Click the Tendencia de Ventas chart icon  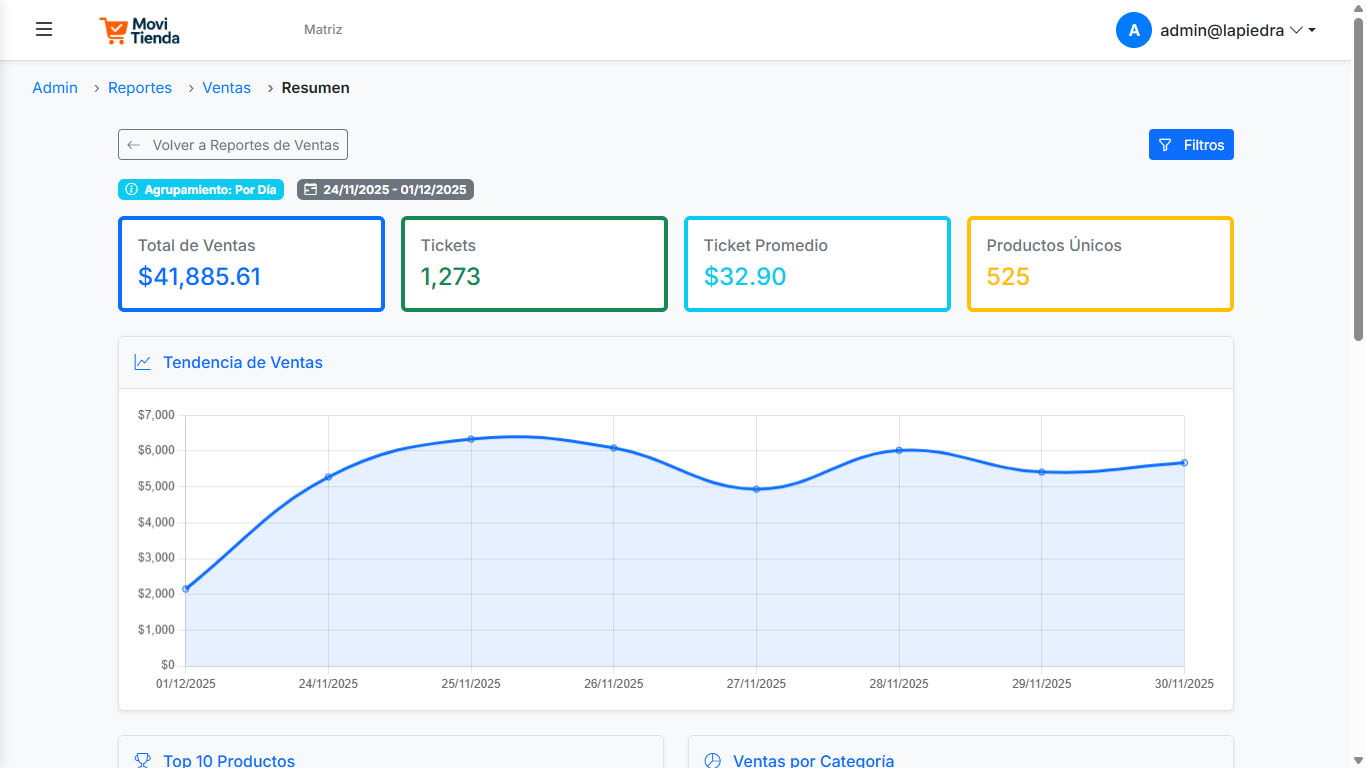click(x=143, y=362)
